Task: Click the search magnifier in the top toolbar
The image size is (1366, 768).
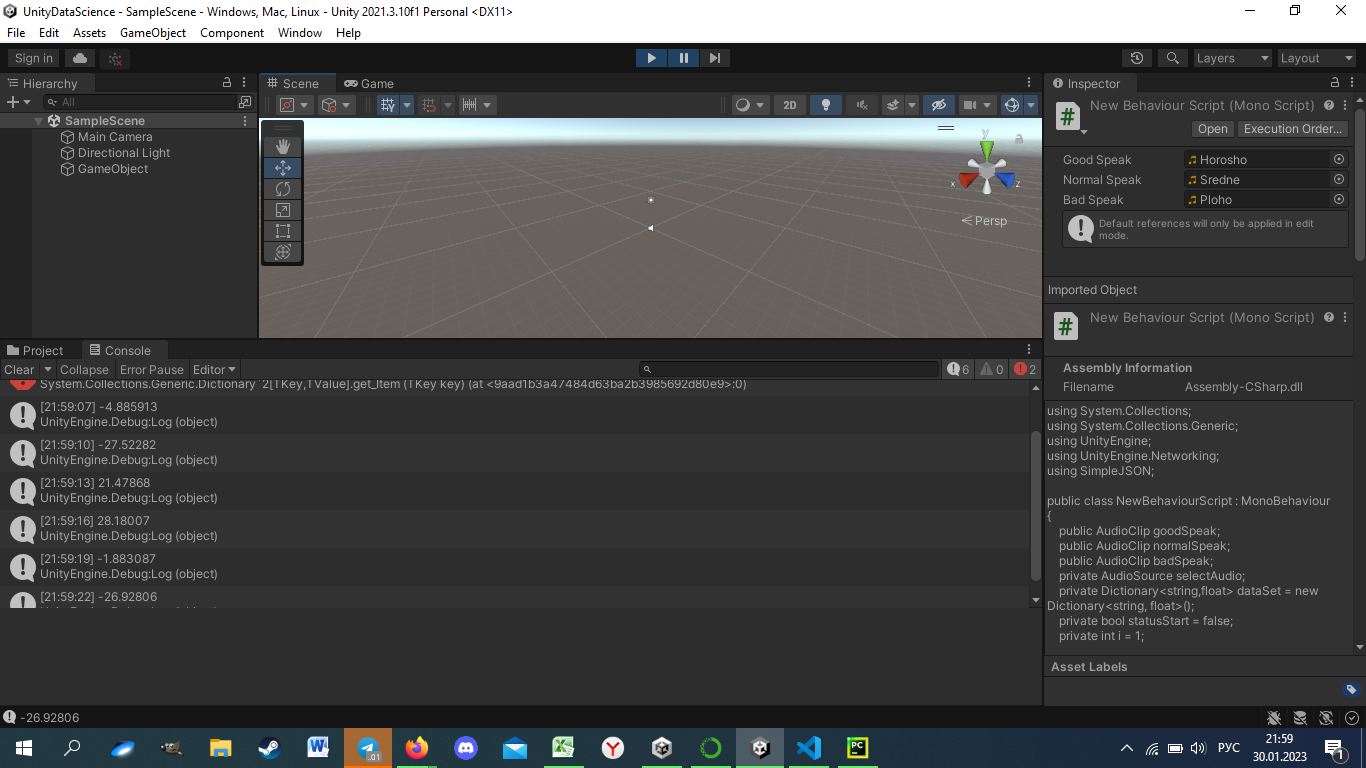Action: 1172,57
